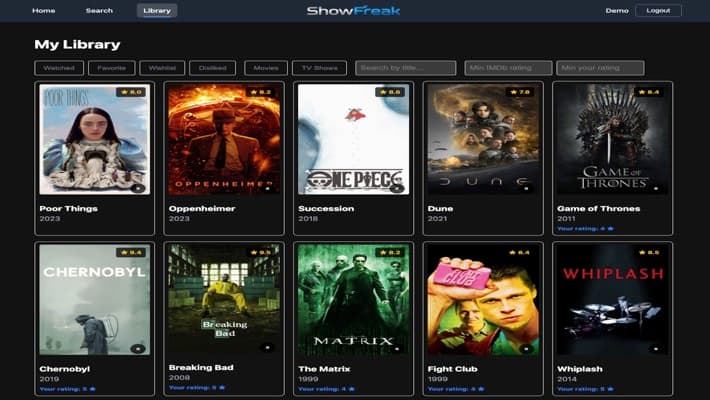
Task: Open the Whiplash poster
Action: [x=613, y=300]
